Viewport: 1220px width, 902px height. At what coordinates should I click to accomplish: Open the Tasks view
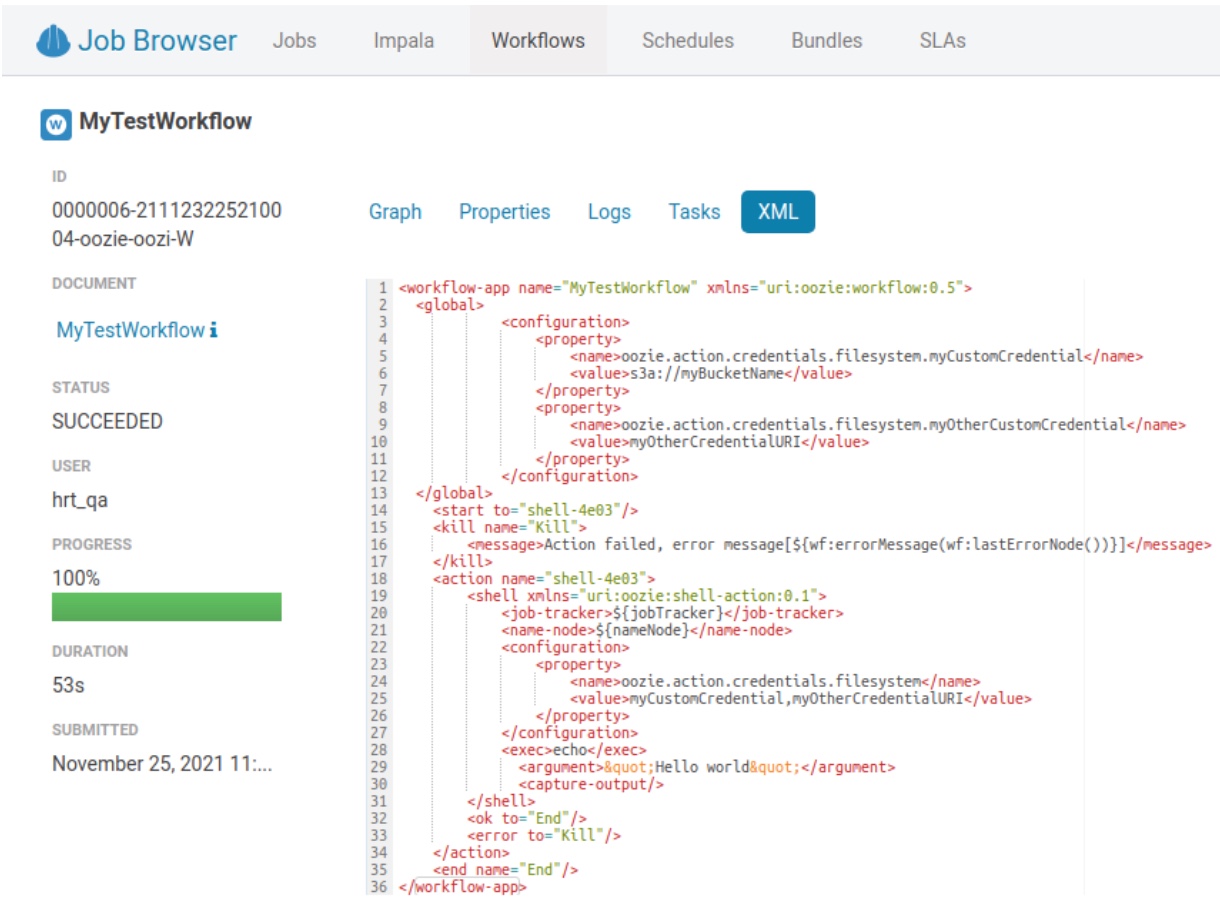click(x=694, y=211)
